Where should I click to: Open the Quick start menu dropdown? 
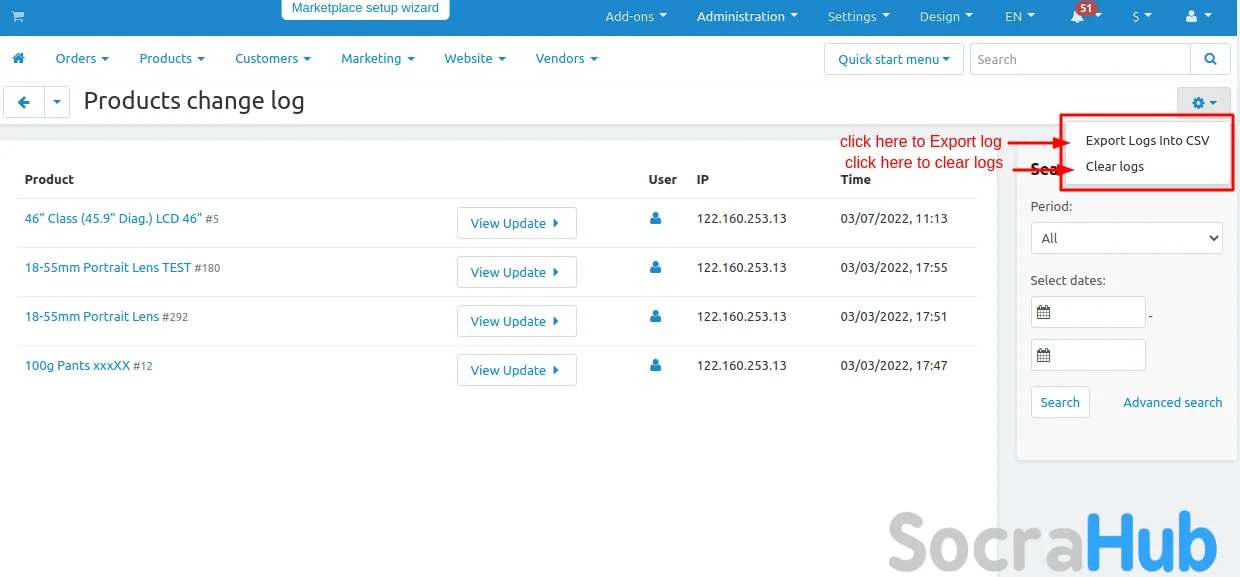pos(894,59)
